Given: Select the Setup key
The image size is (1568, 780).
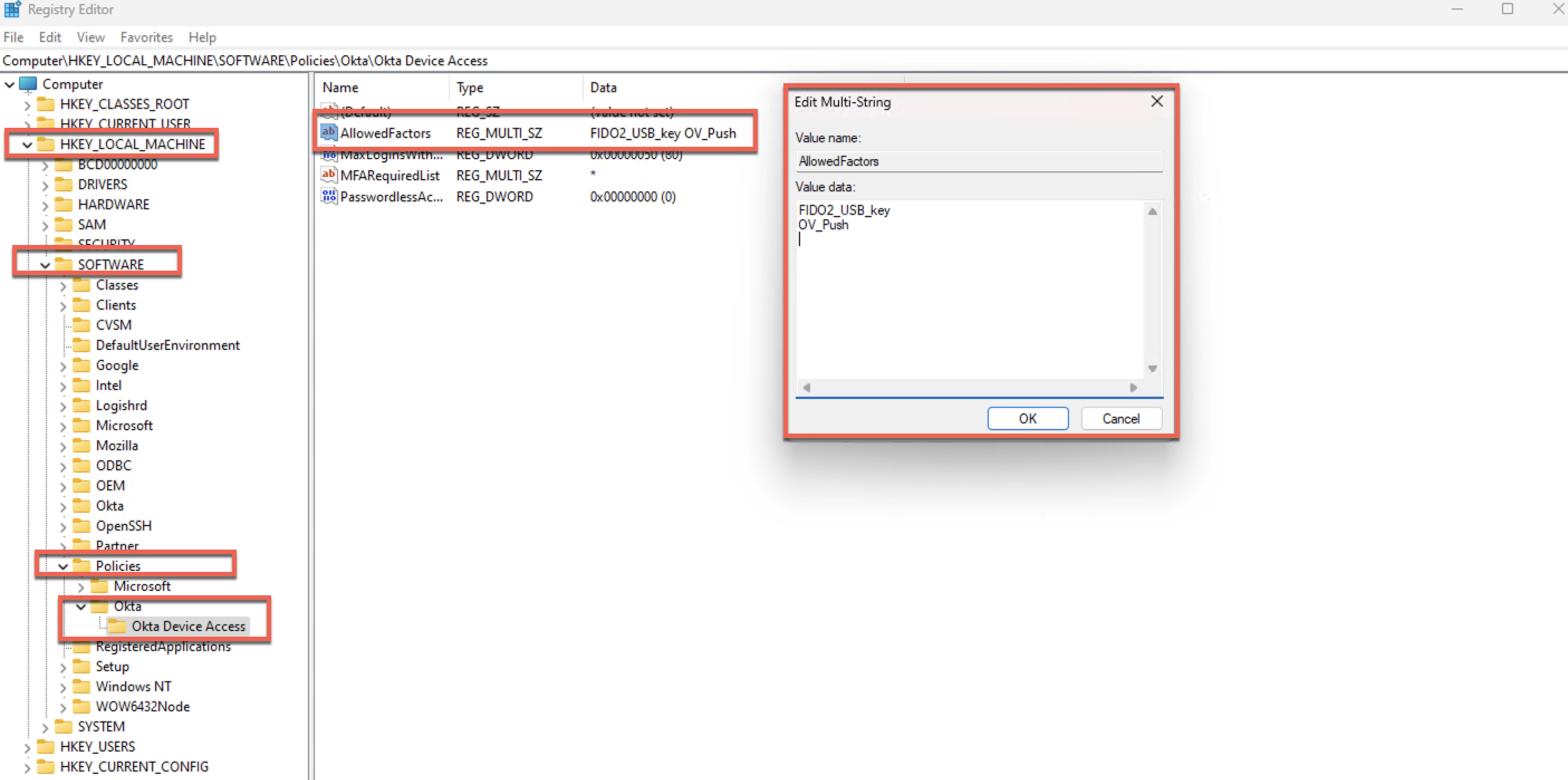Looking at the screenshot, I should pos(112,666).
